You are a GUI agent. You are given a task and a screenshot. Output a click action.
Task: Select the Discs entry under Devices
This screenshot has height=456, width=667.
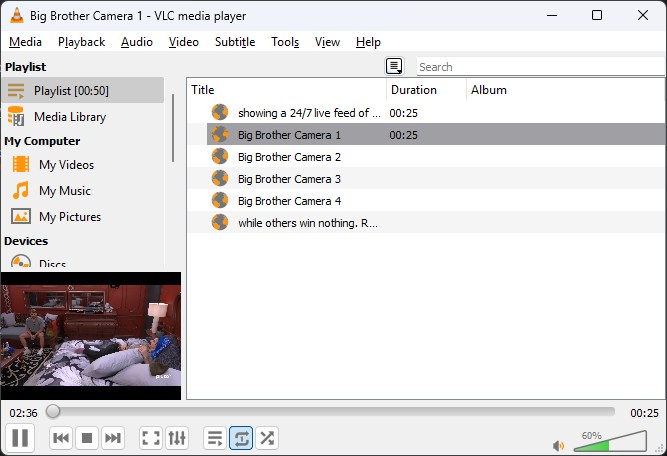pos(83,263)
